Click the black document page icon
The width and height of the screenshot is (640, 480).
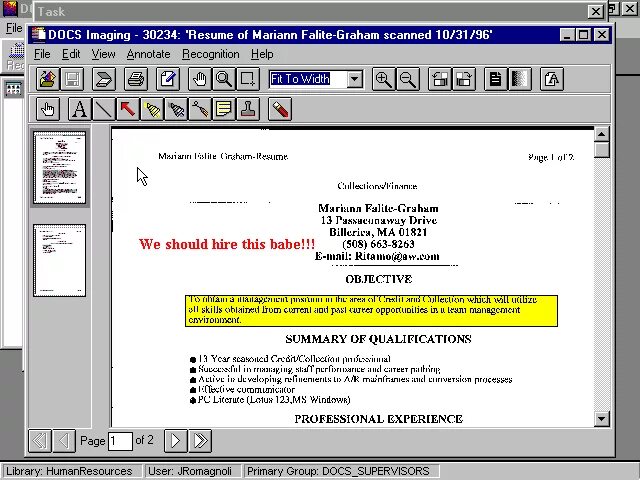pos(496,79)
